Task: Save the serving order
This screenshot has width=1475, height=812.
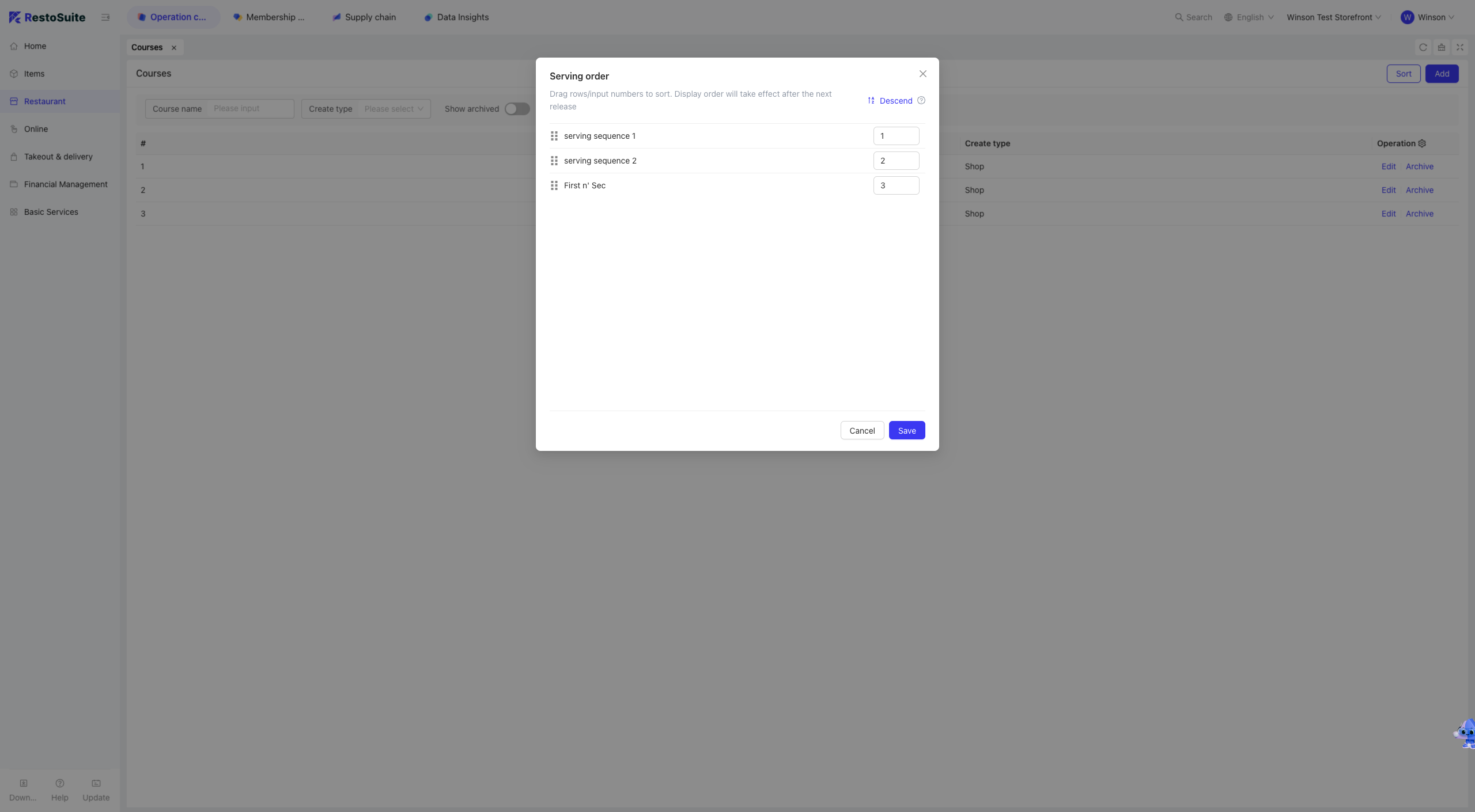Action: [x=907, y=431]
